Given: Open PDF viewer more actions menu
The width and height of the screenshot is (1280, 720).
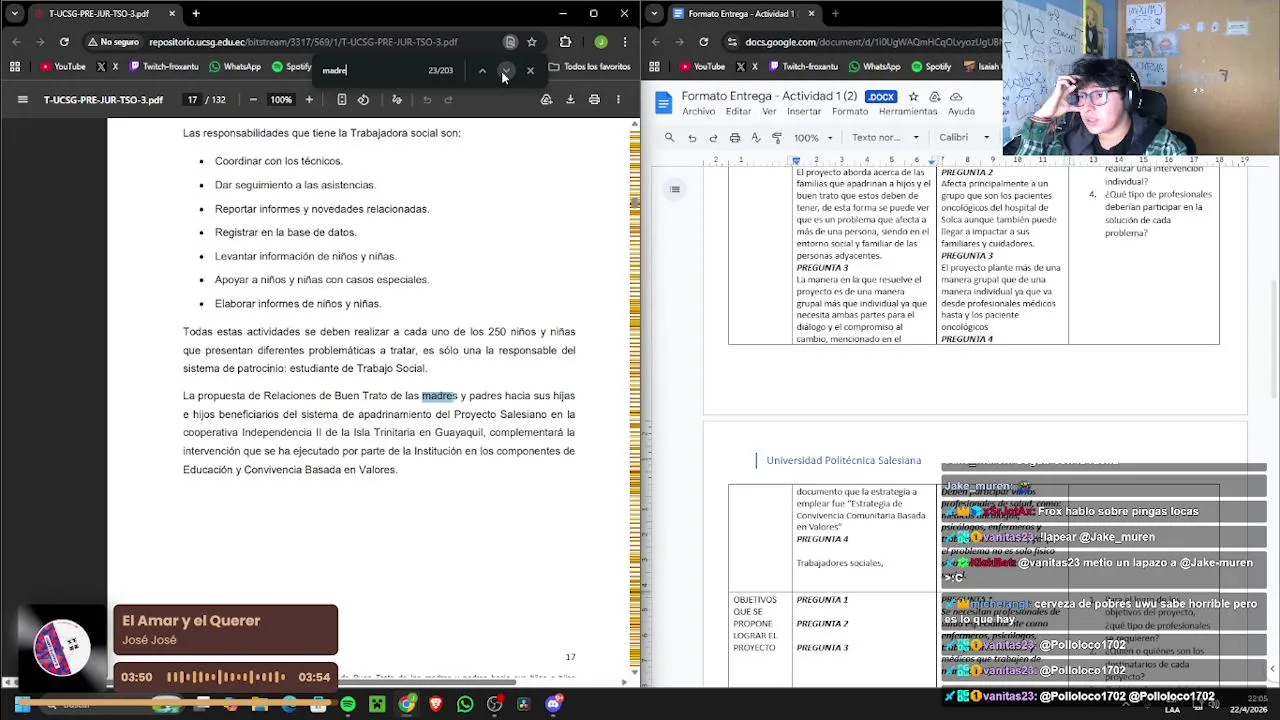Looking at the screenshot, I should click(x=618, y=100).
